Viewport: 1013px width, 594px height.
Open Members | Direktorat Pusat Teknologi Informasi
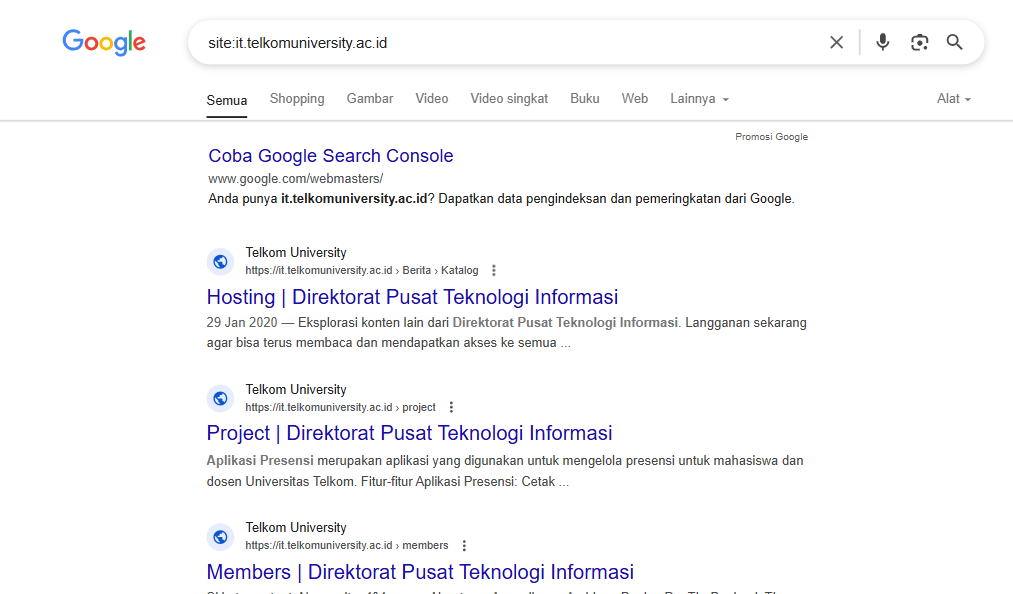(x=420, y=572)
